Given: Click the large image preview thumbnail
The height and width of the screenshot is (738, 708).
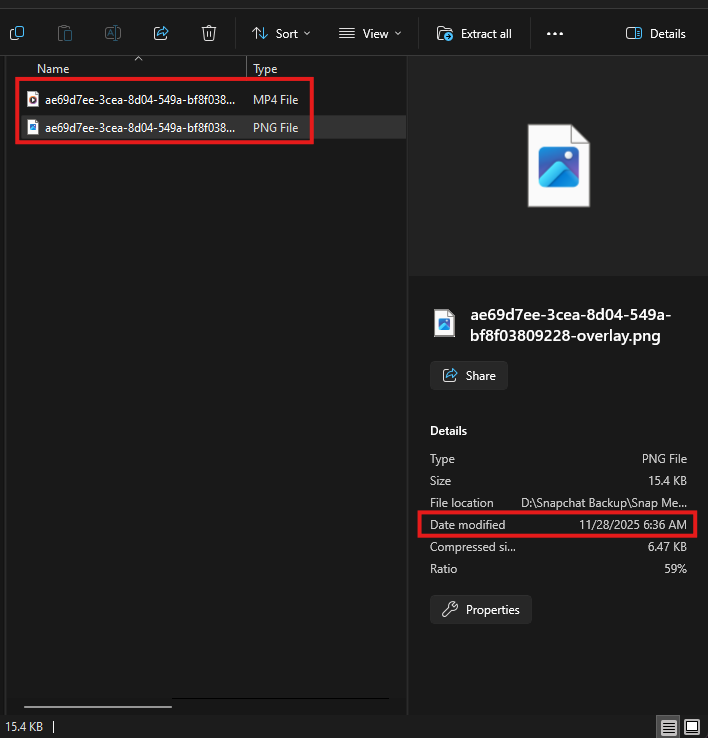Looking at the screenshot, I should [x=558, y=166].
